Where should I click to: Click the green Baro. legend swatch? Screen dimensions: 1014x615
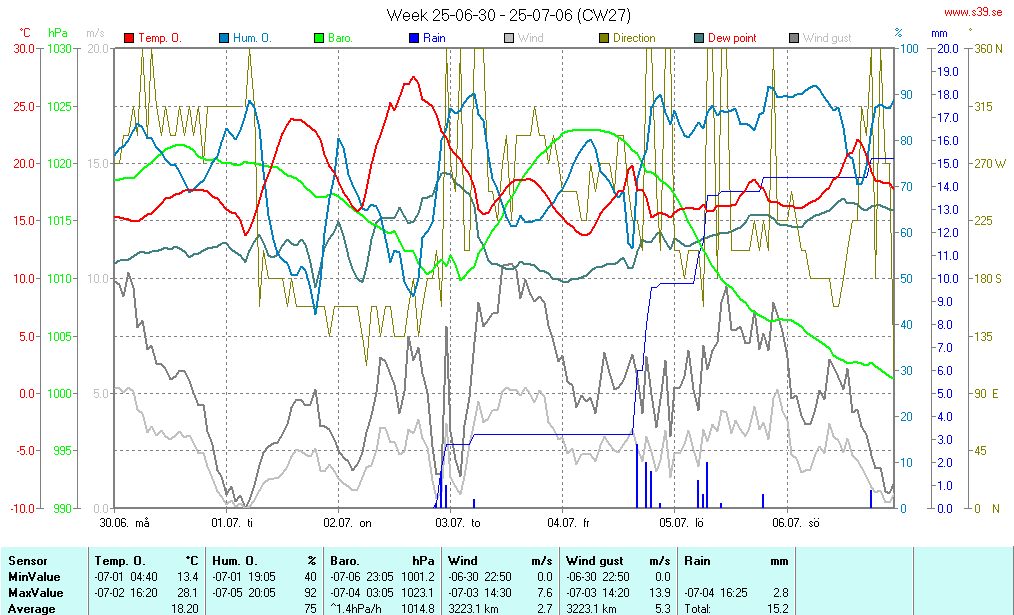319,38
